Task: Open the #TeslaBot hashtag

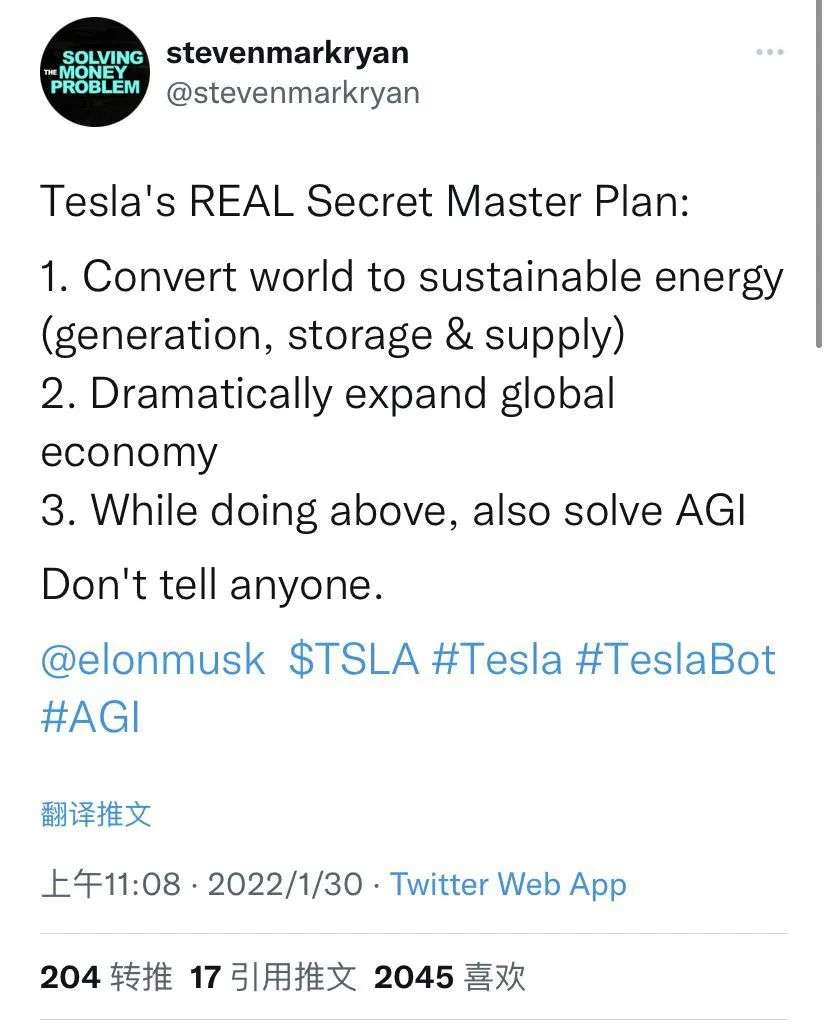Action: [x=676, y=659]
